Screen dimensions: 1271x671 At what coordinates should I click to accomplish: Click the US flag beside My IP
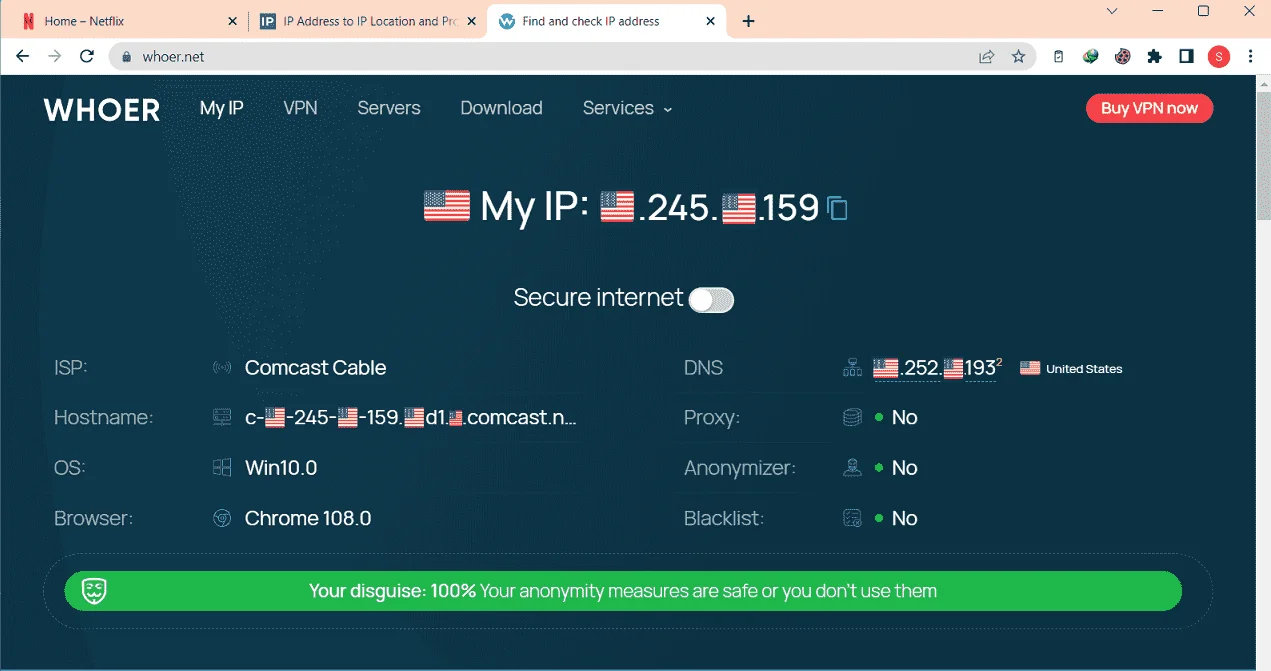447,207
